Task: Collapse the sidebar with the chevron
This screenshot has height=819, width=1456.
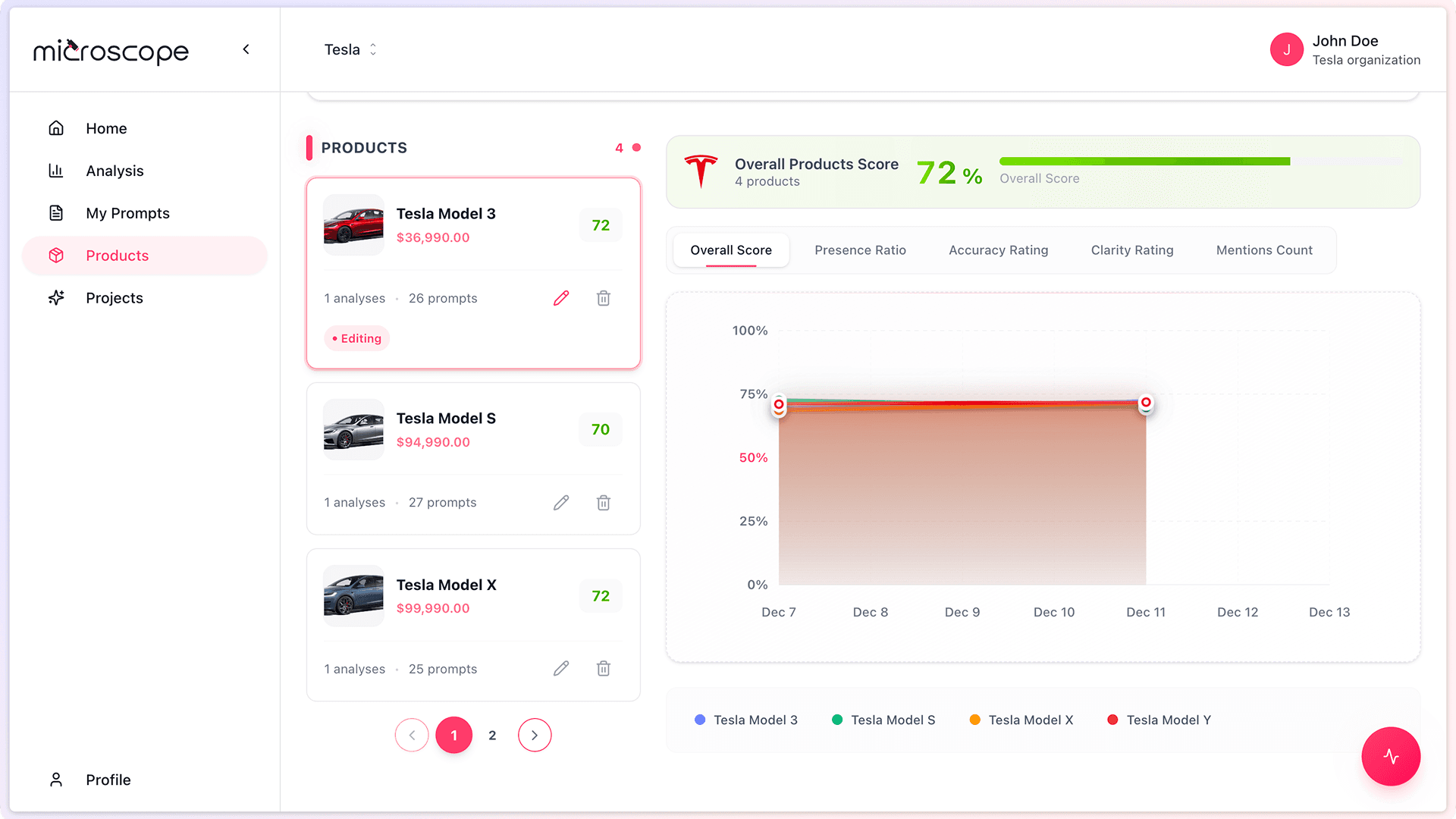Action: [246, 49]
